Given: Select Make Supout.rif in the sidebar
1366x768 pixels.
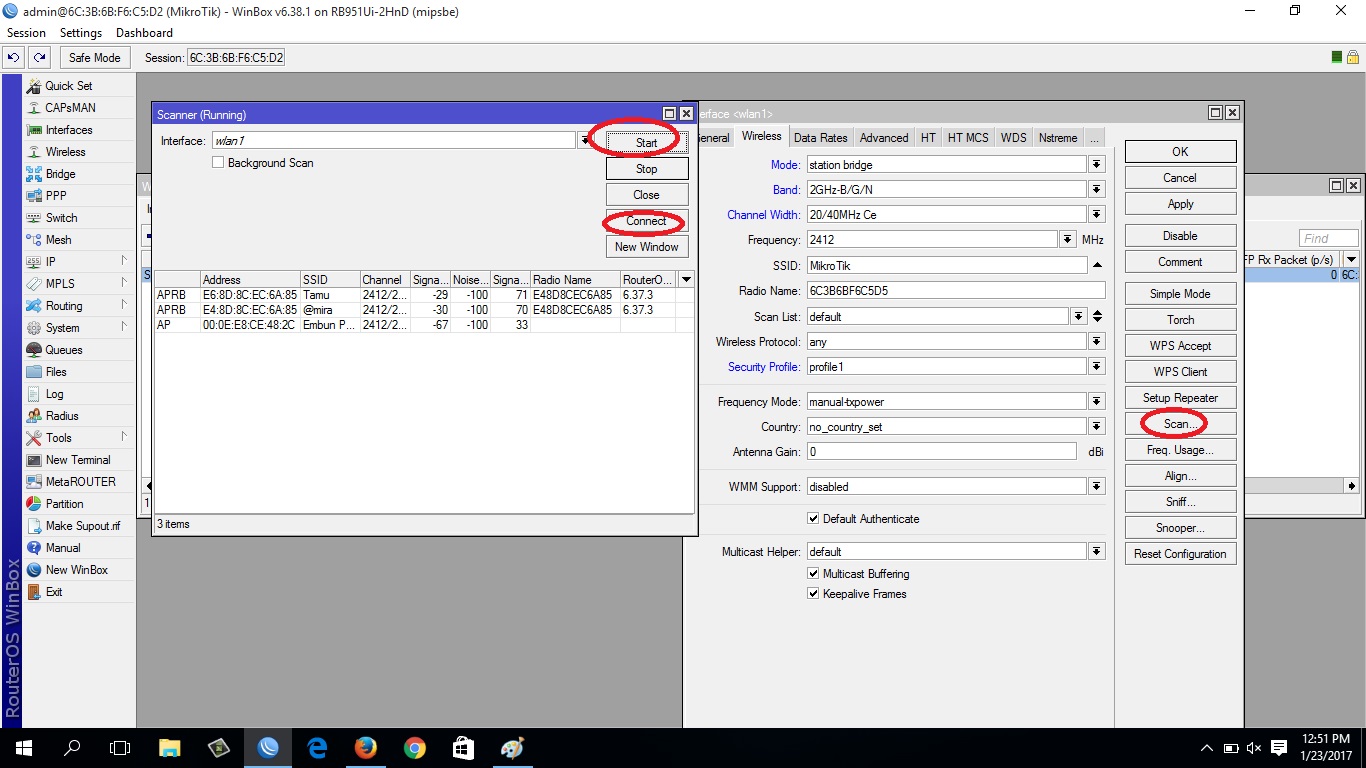Looking at the screenshot, I should click(82, 526).
